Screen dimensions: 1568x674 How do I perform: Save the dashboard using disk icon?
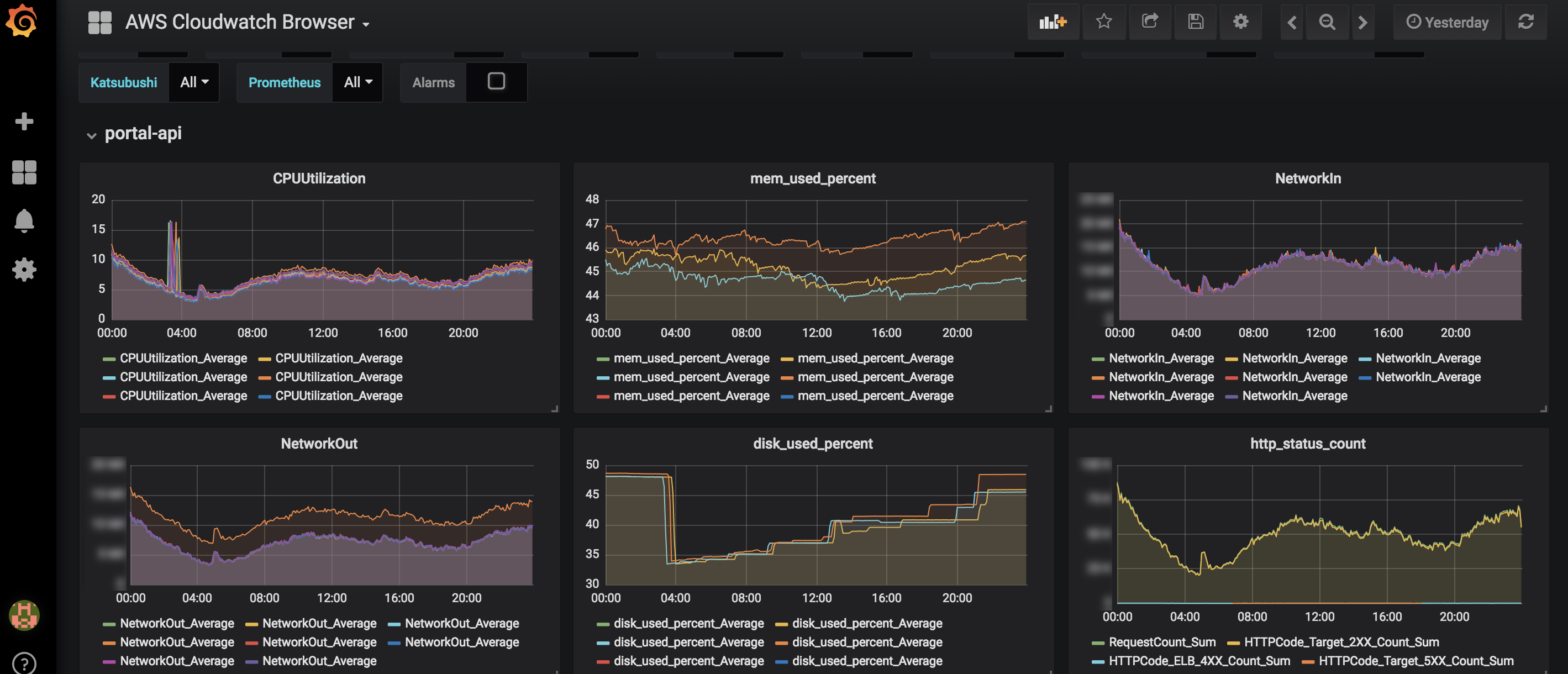click(1195, 23)
